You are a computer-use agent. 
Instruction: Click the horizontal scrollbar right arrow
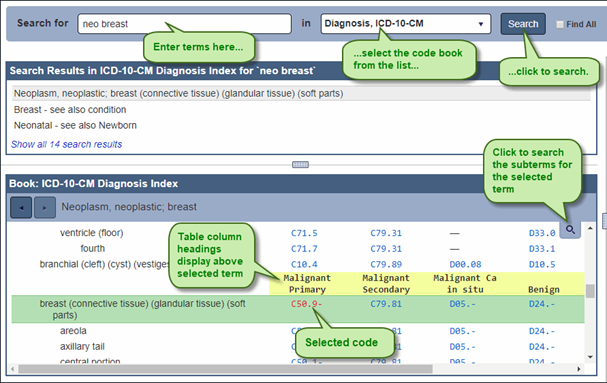click(x=579, y=369)
